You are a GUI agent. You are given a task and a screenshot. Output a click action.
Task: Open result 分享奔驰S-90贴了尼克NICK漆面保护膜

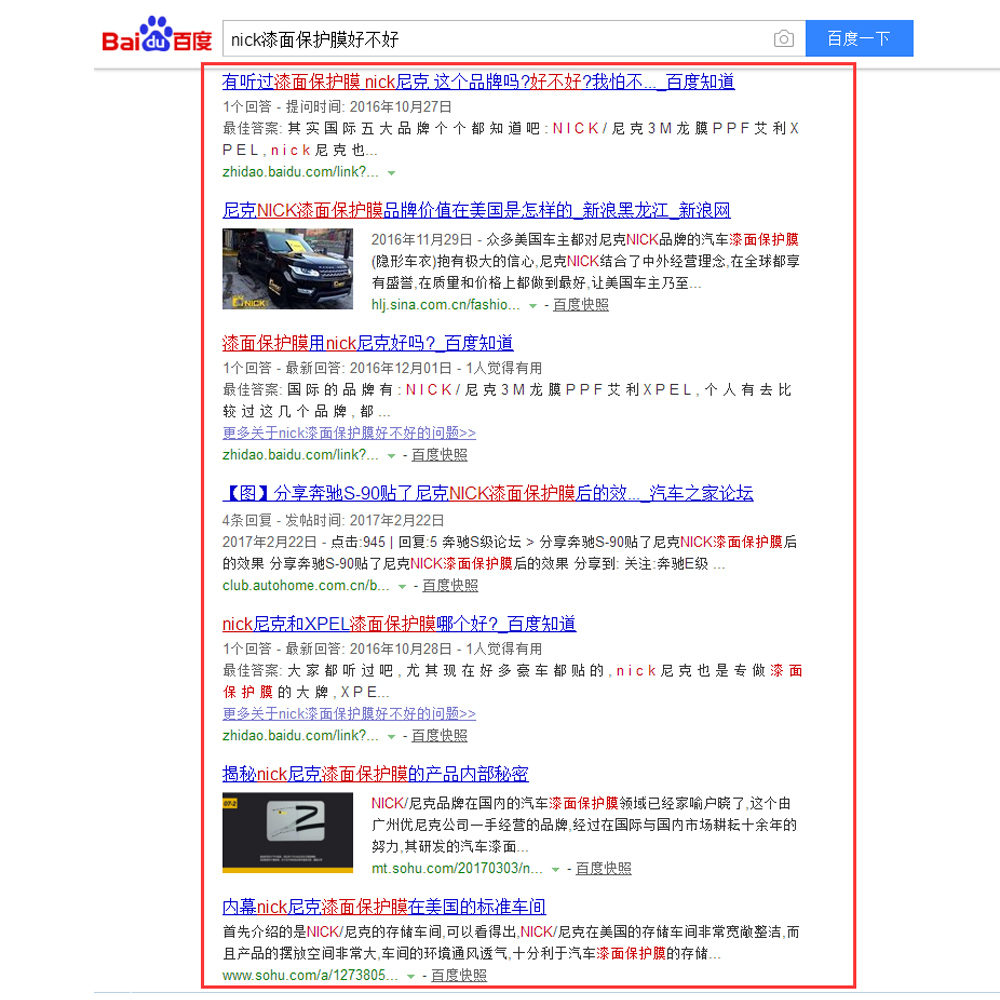pos(488,493)
